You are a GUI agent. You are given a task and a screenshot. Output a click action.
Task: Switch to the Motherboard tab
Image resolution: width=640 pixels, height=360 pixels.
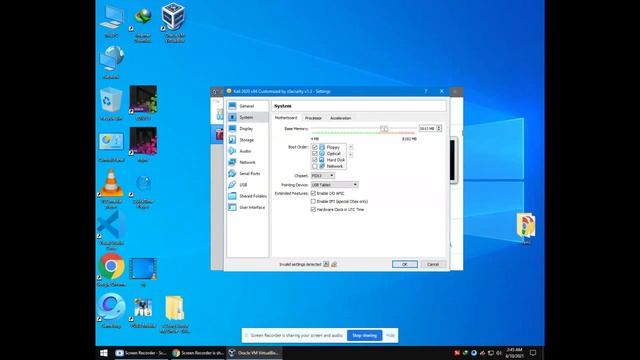point(286,118)
